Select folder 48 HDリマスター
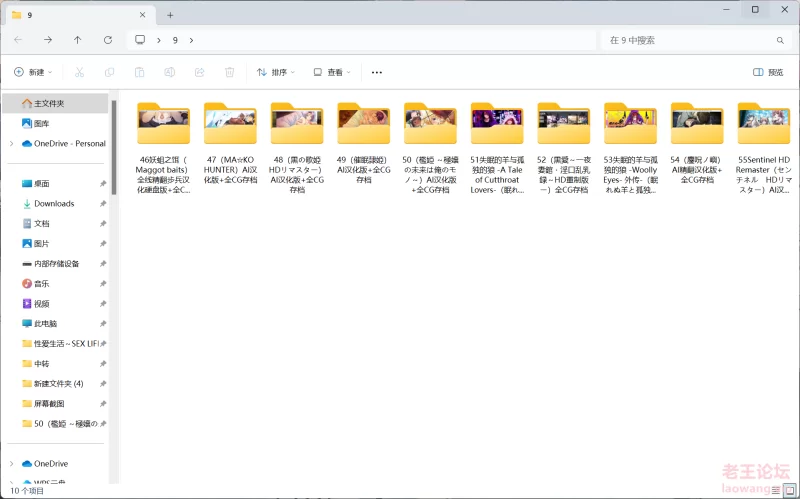The height and width of the screenshot is (499, 800). pyautogui.click(x=297, y=148)
